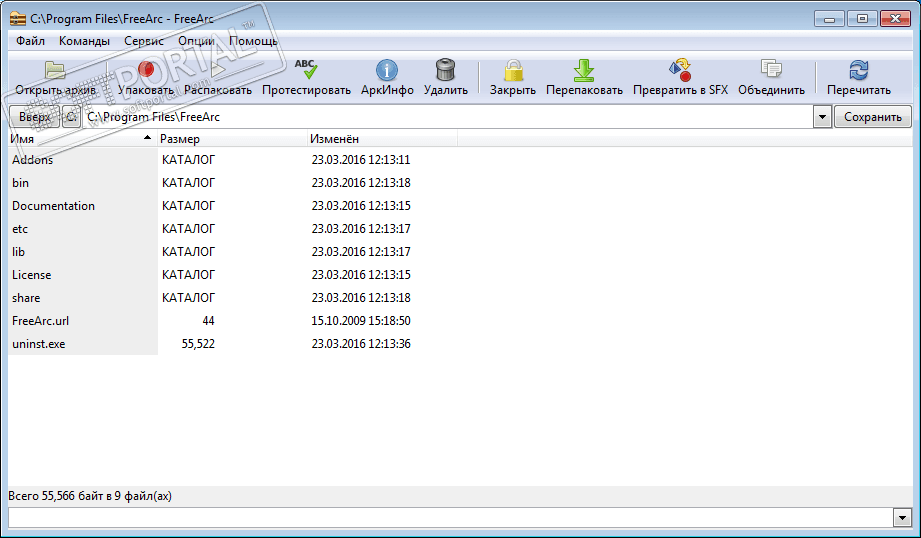Sort by the Изменён column header
The height and width of the screenshot is (538, 921).
[x=382, y=139]
